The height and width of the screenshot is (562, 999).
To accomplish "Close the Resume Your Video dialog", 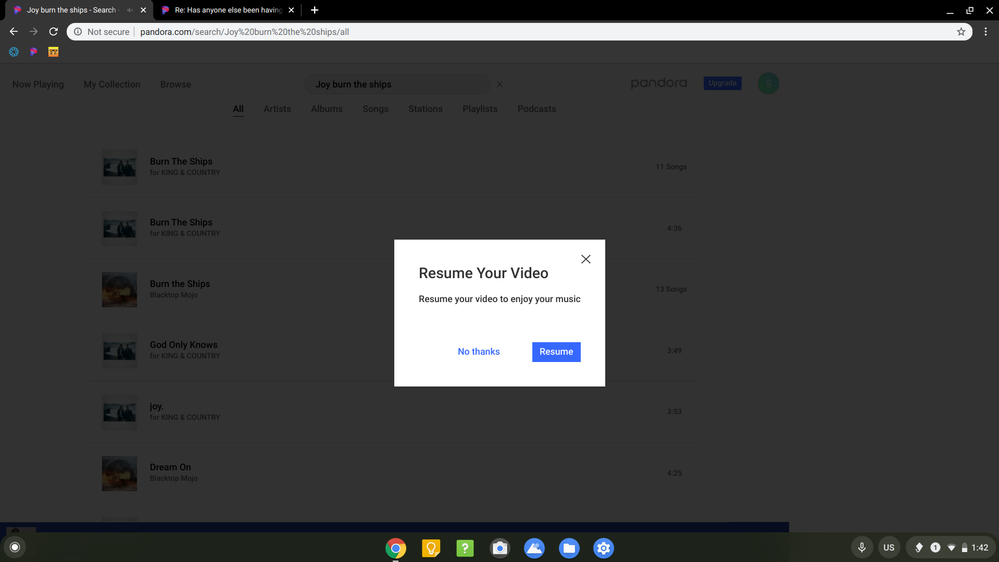I will pos(586,259).
